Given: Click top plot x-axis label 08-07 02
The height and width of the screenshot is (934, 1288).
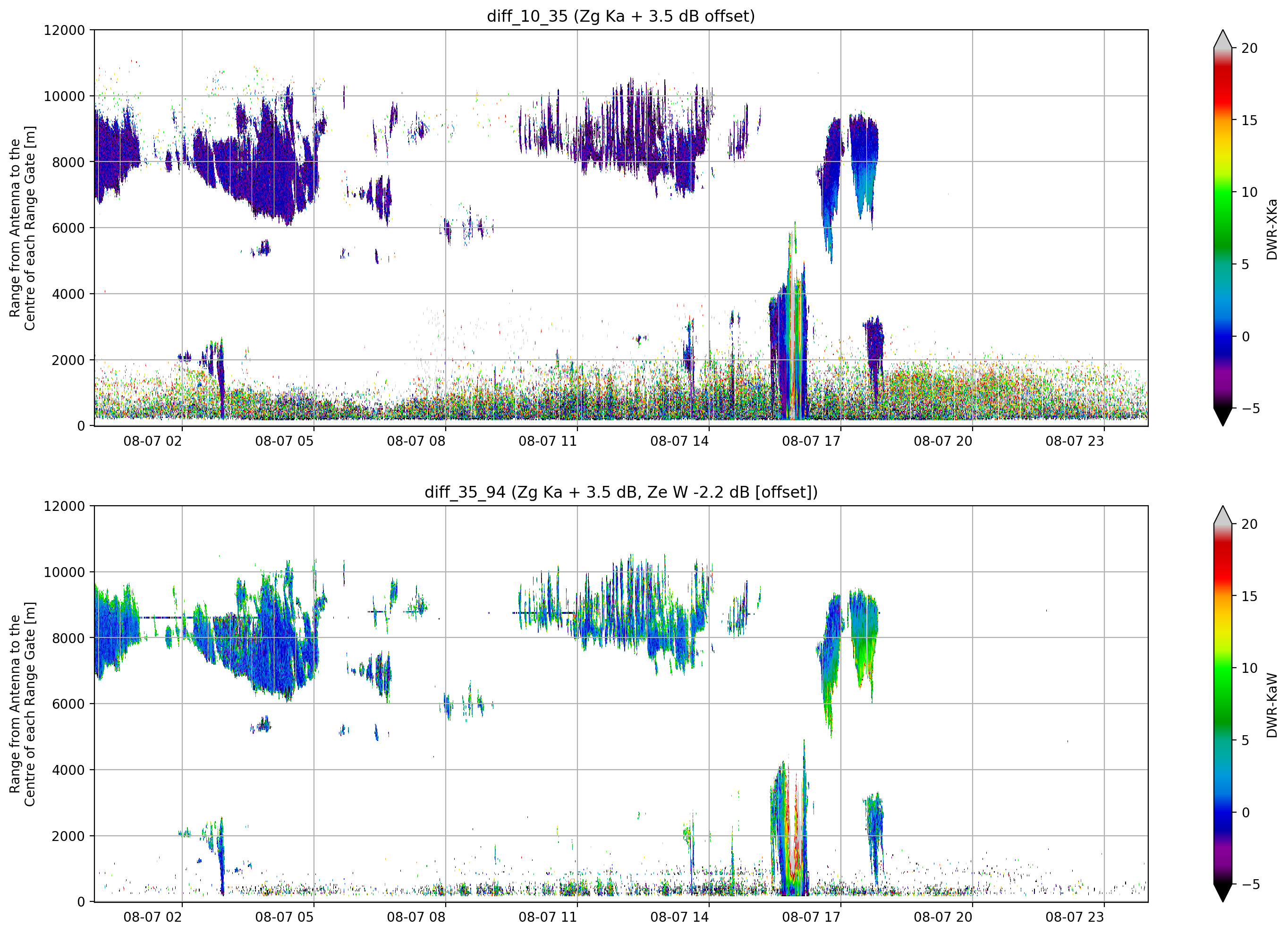Looking at the screenshot, I should [153, 442].
